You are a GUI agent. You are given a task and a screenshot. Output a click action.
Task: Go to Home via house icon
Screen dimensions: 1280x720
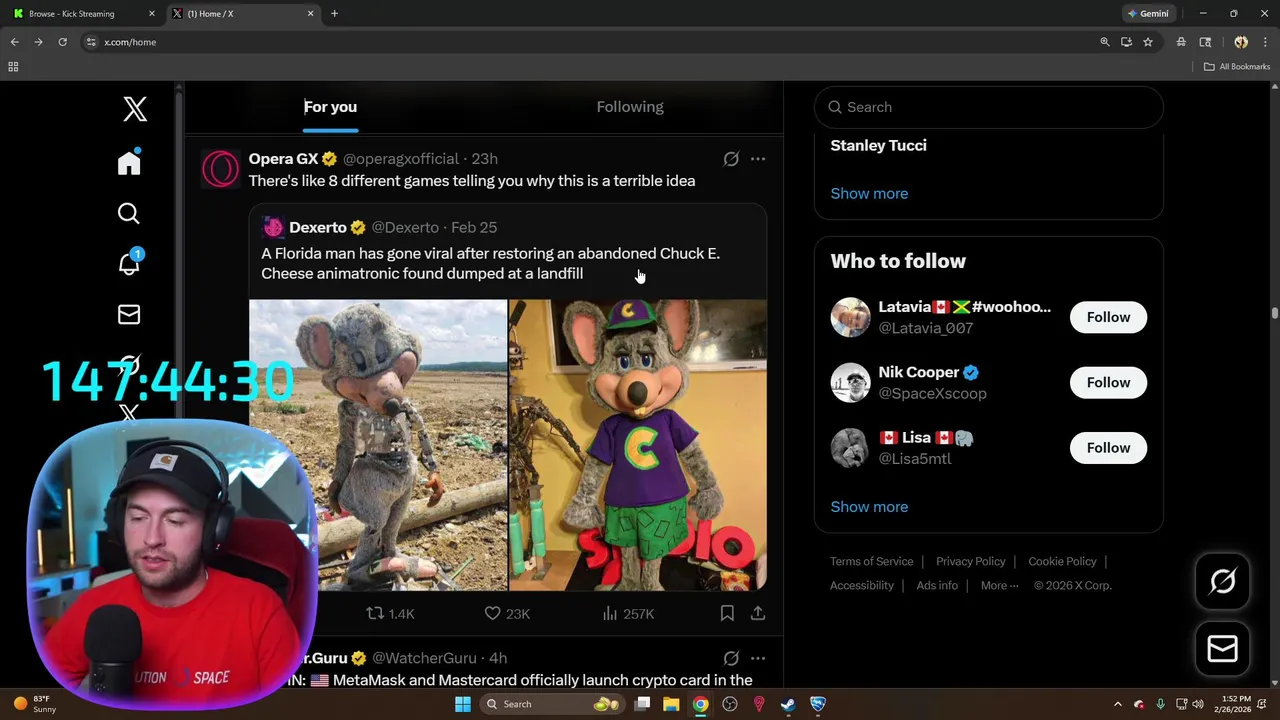(129, 162)
